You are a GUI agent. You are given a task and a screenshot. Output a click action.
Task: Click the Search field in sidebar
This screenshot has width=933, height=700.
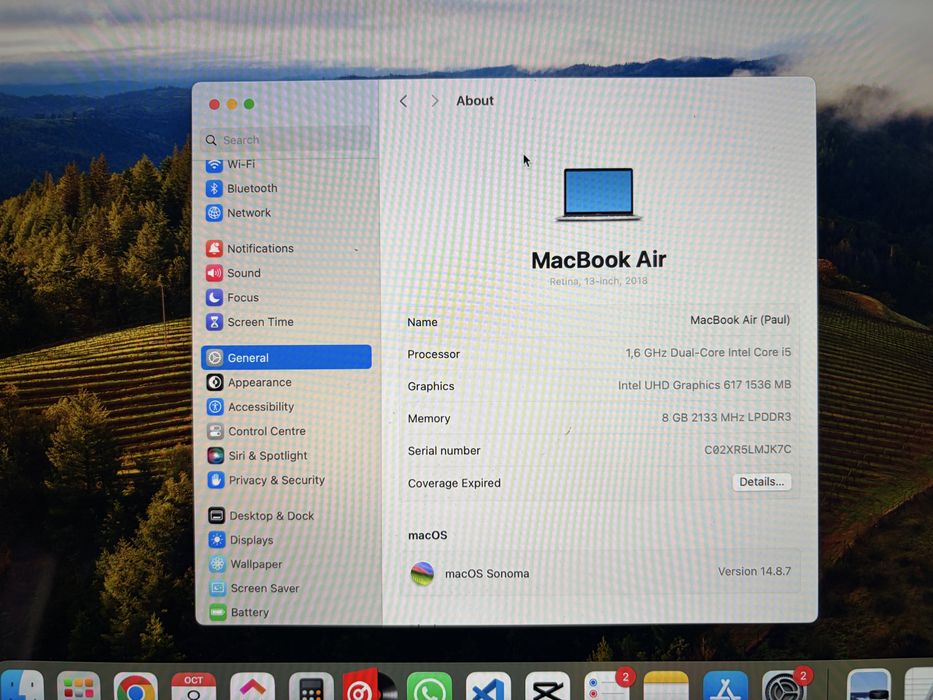(286, 140)
